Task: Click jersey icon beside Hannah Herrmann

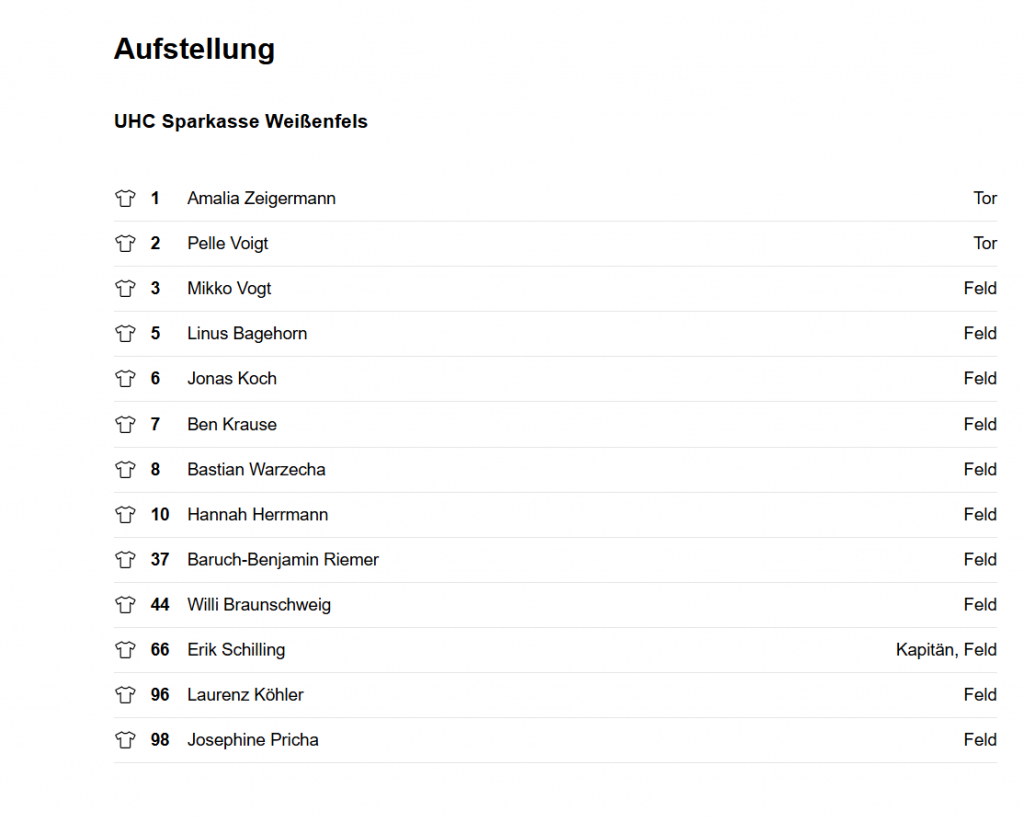Action: tap(125, 514)
